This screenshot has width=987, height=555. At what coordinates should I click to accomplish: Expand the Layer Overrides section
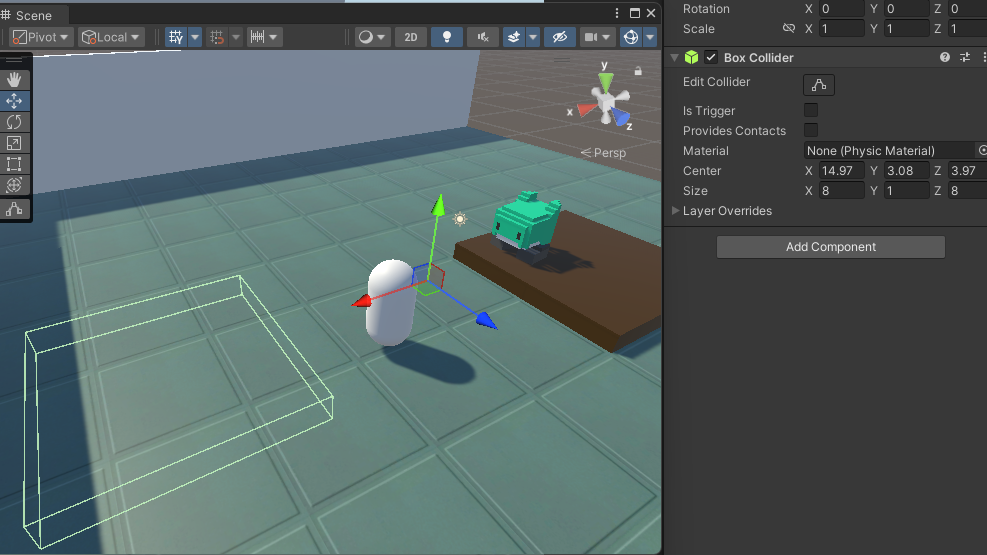pos(675,210)
